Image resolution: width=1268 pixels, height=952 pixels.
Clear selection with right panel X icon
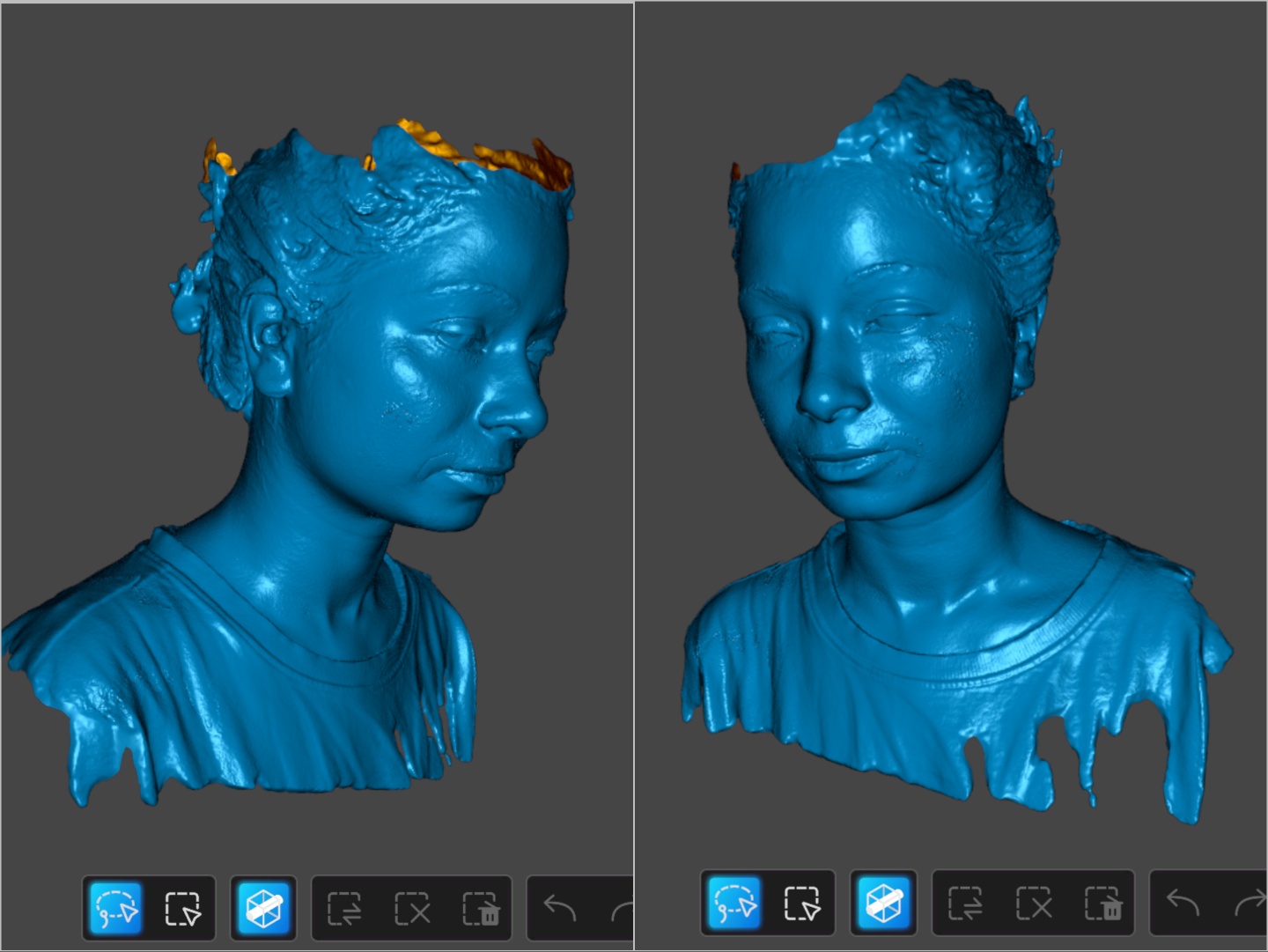point(1034,903)
